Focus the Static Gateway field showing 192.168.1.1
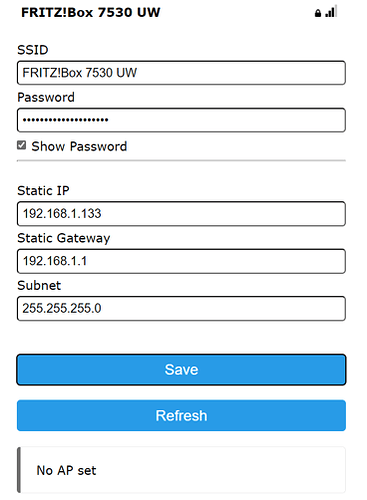Image resolution: width=367 pixels, height=500 pixels. click(181, 261)
